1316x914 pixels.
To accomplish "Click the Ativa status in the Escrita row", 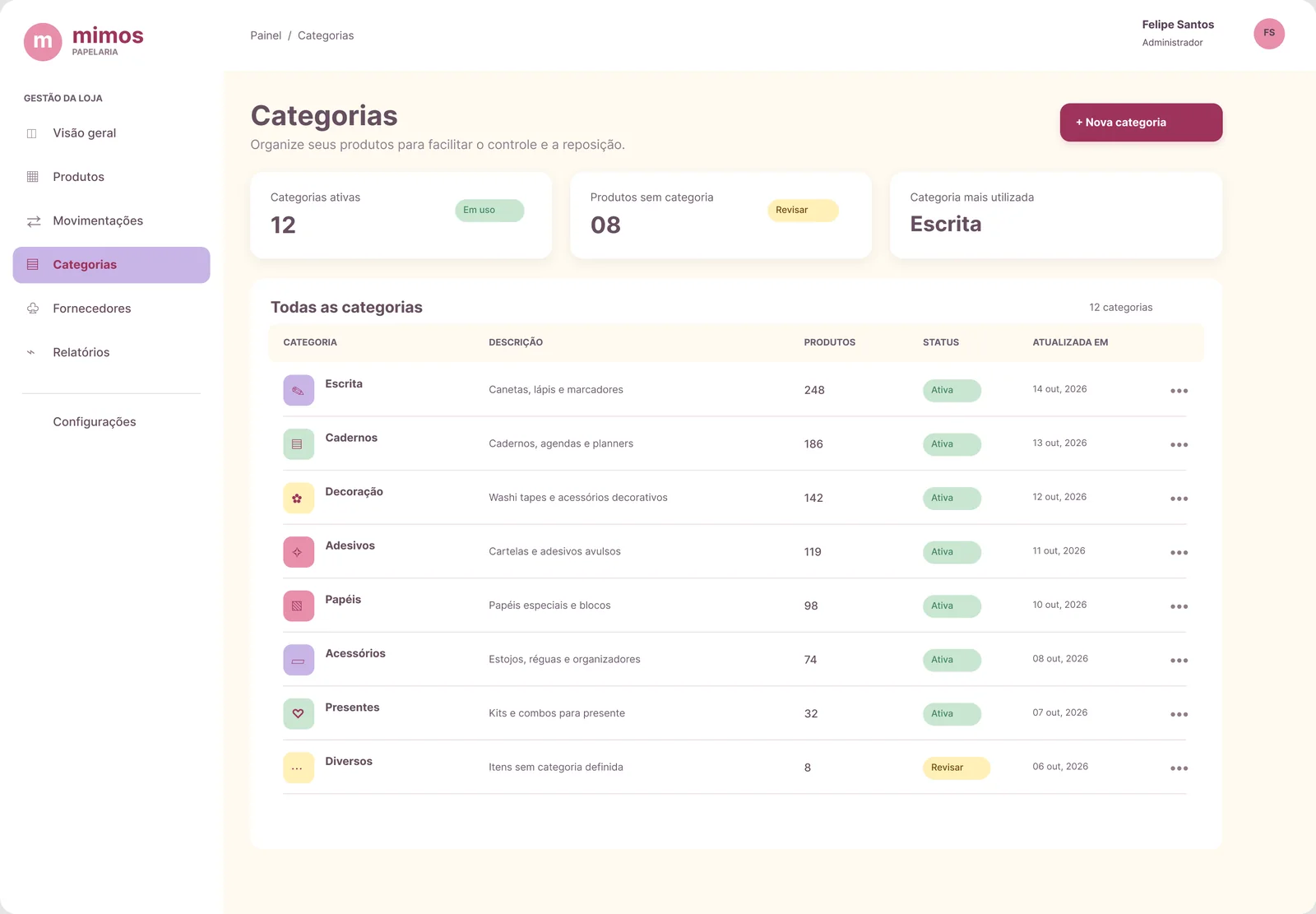I will point(952,391).
